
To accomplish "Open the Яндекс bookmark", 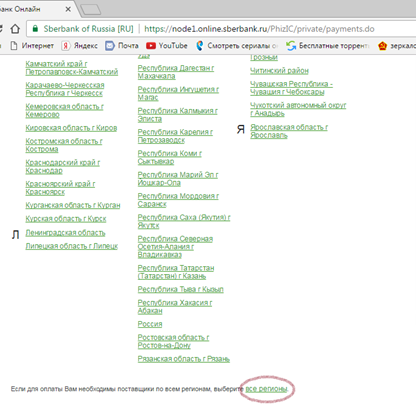I will click(x=80, y=46).
